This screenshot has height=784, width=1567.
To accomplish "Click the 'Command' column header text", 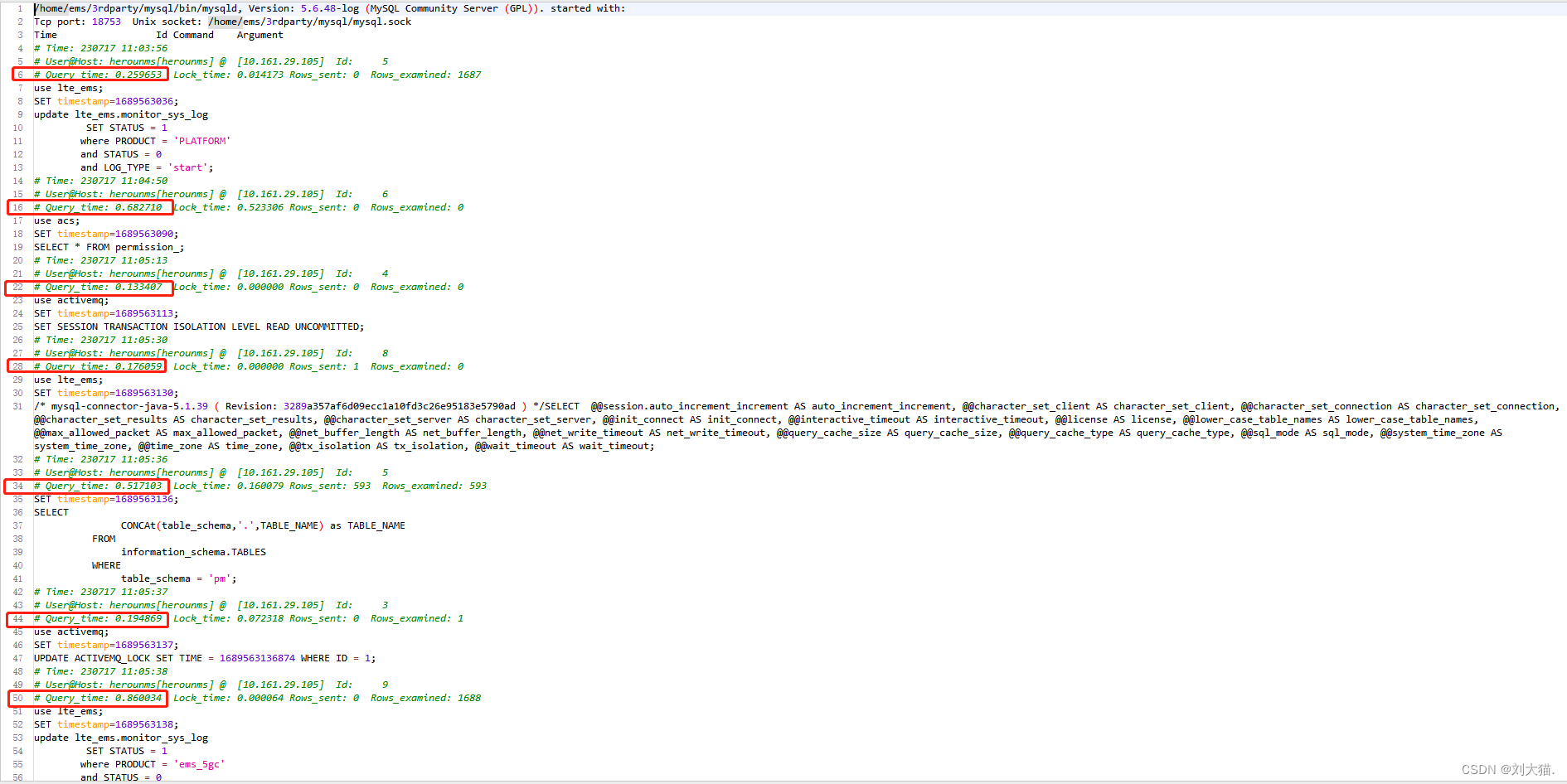I will tap(193, 35).
